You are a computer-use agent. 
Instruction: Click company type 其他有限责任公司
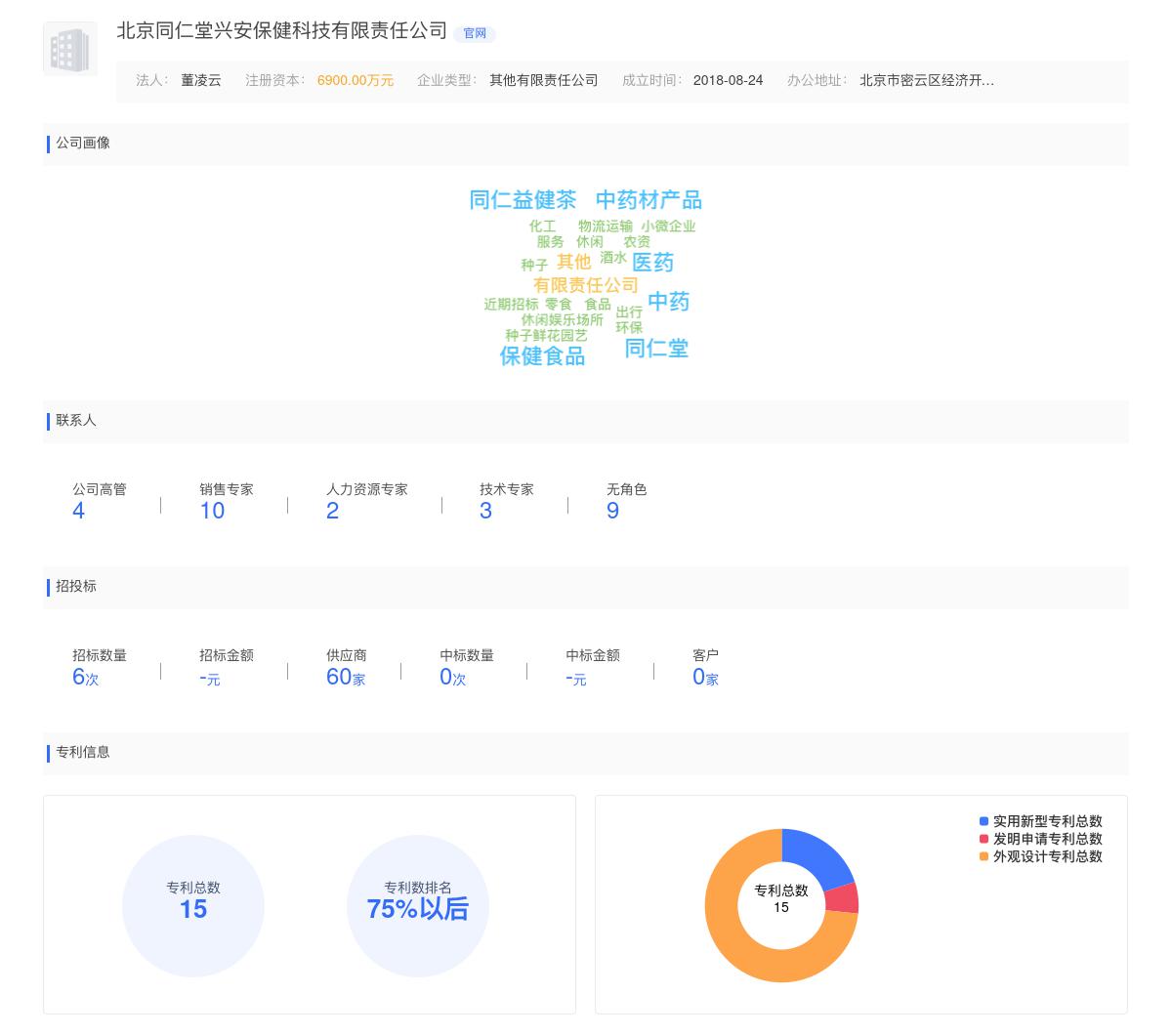[544, 80]
